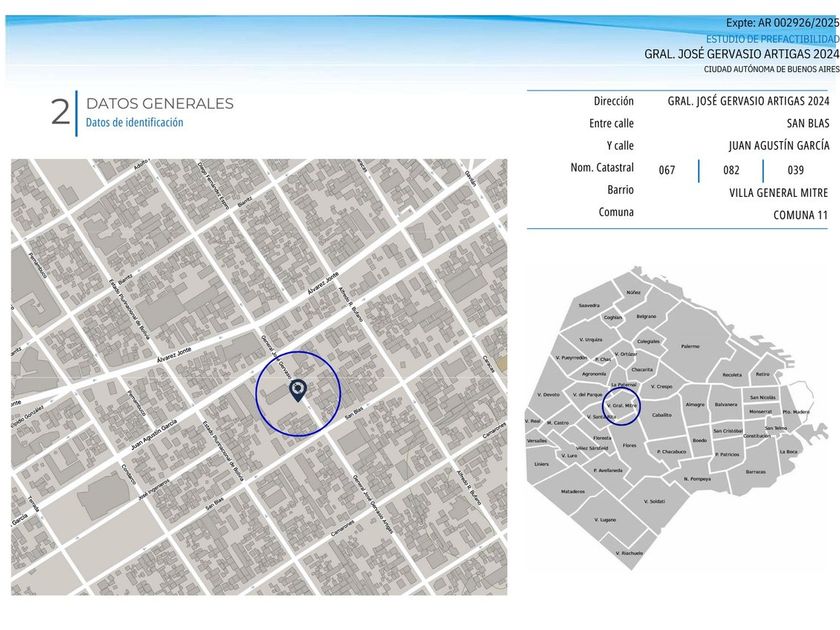Click the 'ESTUDIO DE PREFACTIBILIDAD' header line
Image resolution: width=840 pixels, height=630 pixels.
tap(772, 39)
